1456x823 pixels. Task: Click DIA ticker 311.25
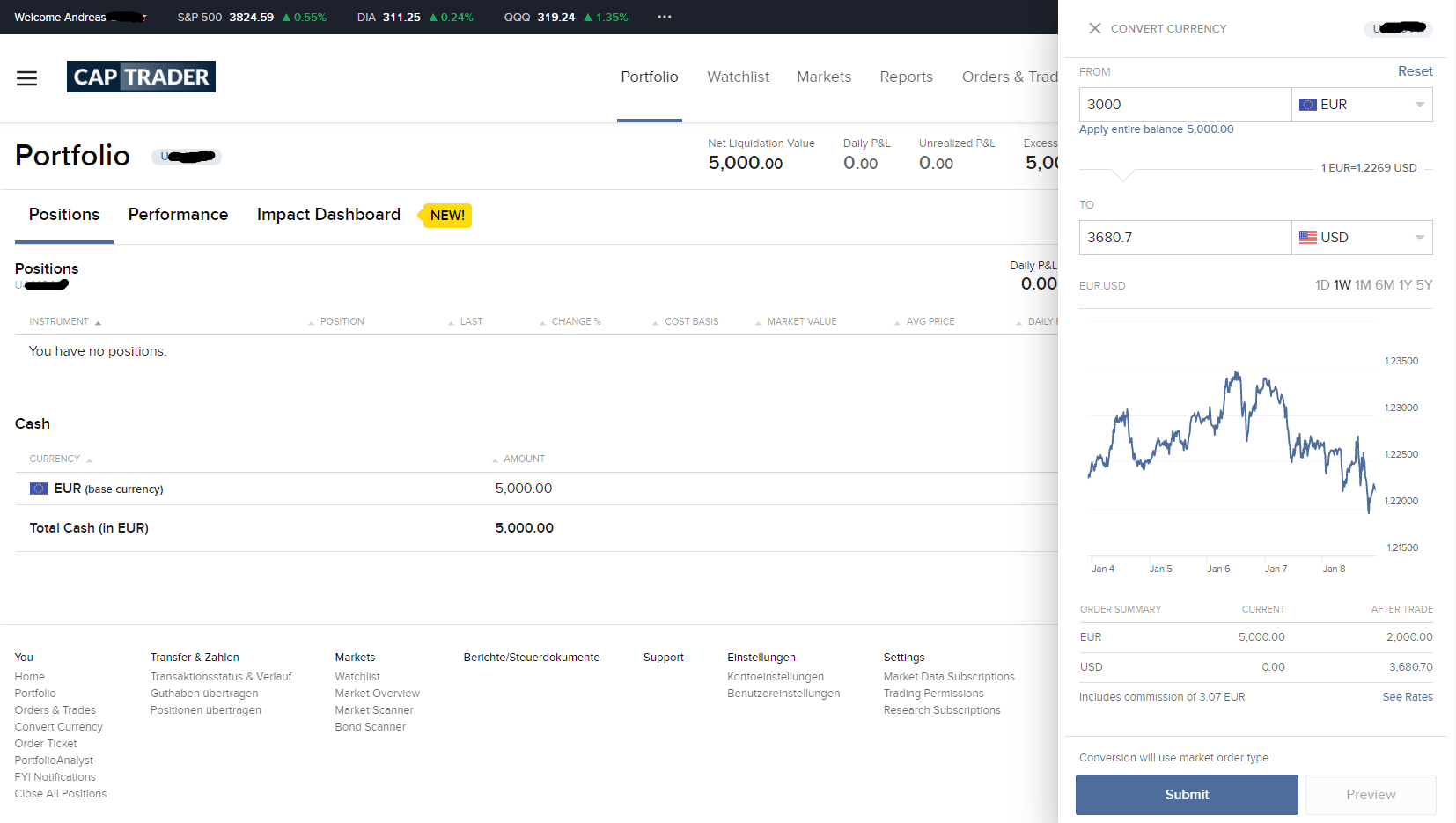[x=415, y=18]
